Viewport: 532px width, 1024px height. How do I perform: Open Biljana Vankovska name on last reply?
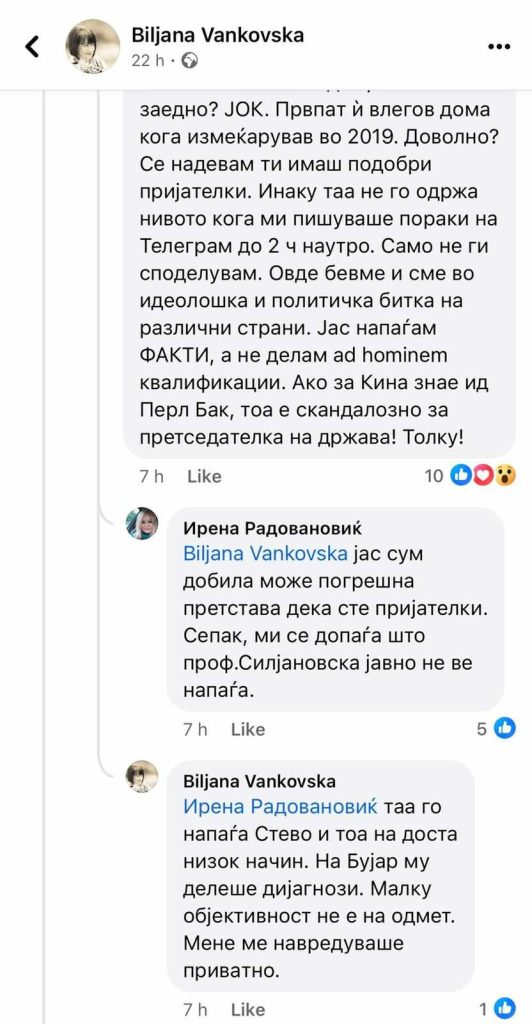pos(260,781)
